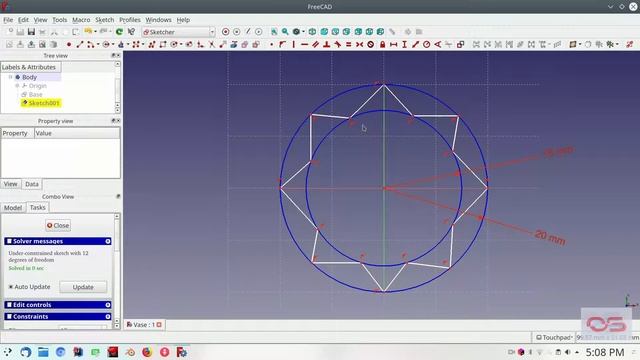Switch to the Model tab
Viewport: 640px width, 360px height.
[13, 208]
